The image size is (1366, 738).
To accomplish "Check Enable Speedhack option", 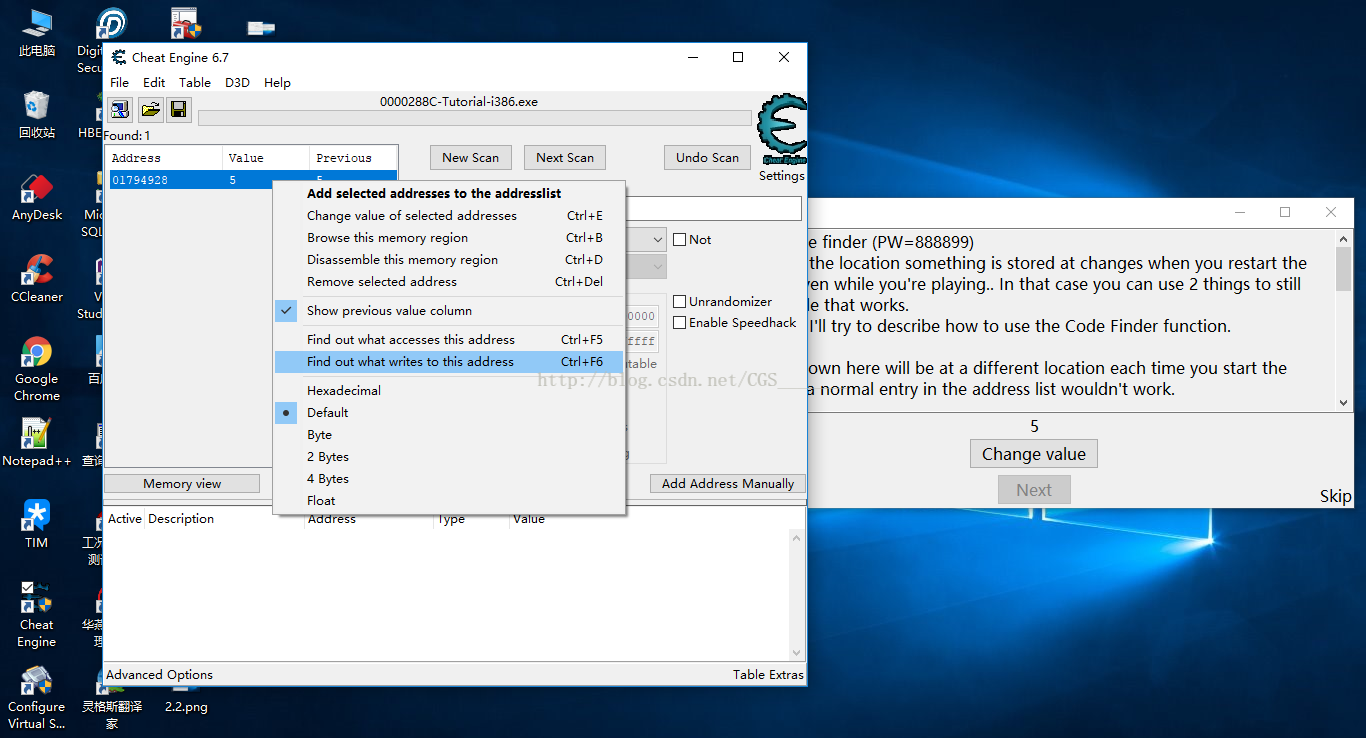I will point(680,323).
